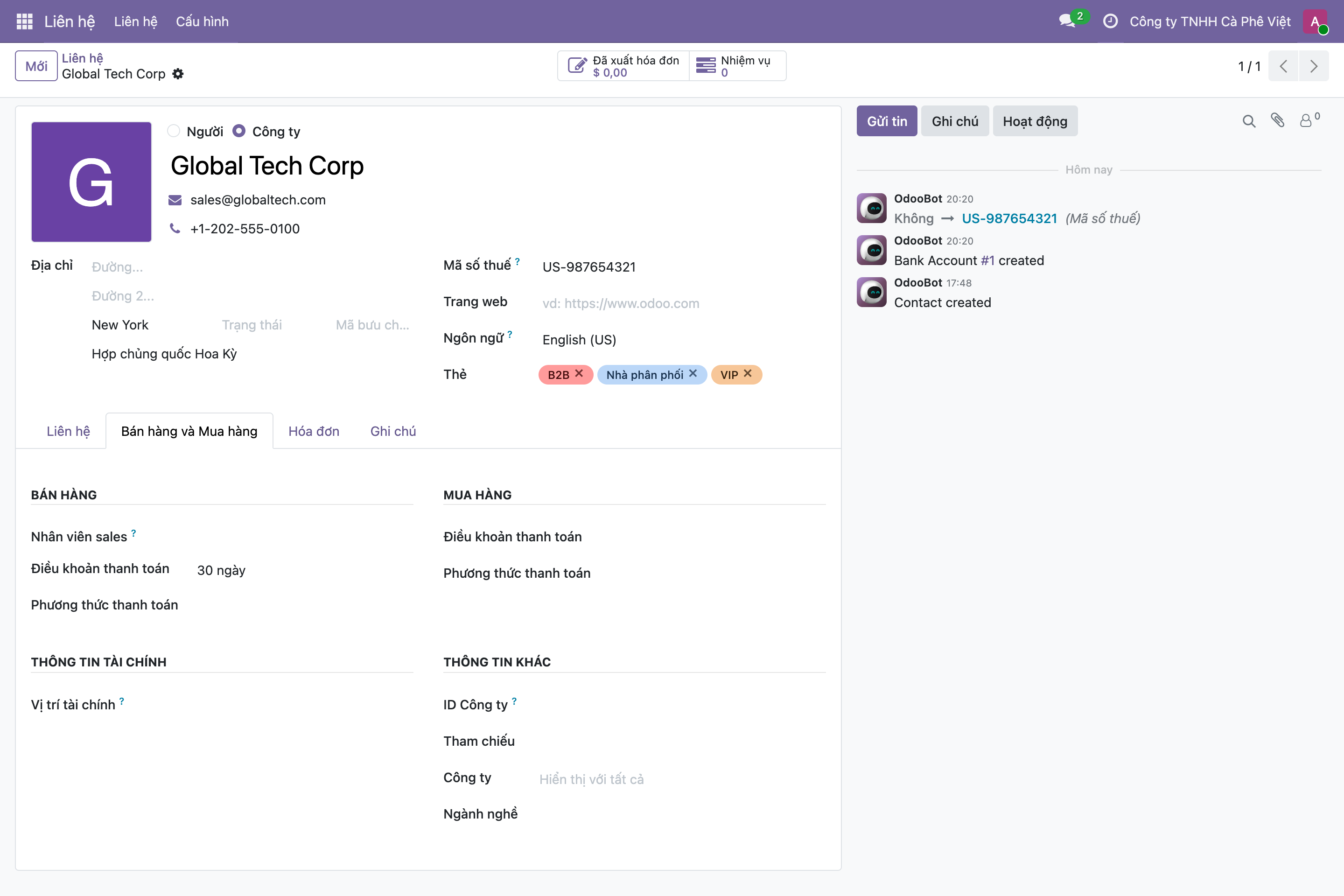The height and width of the screenshot is (896, 1344).
Task: Switch to the Hóa đơn tab
Action: click(x=314, y=431)
